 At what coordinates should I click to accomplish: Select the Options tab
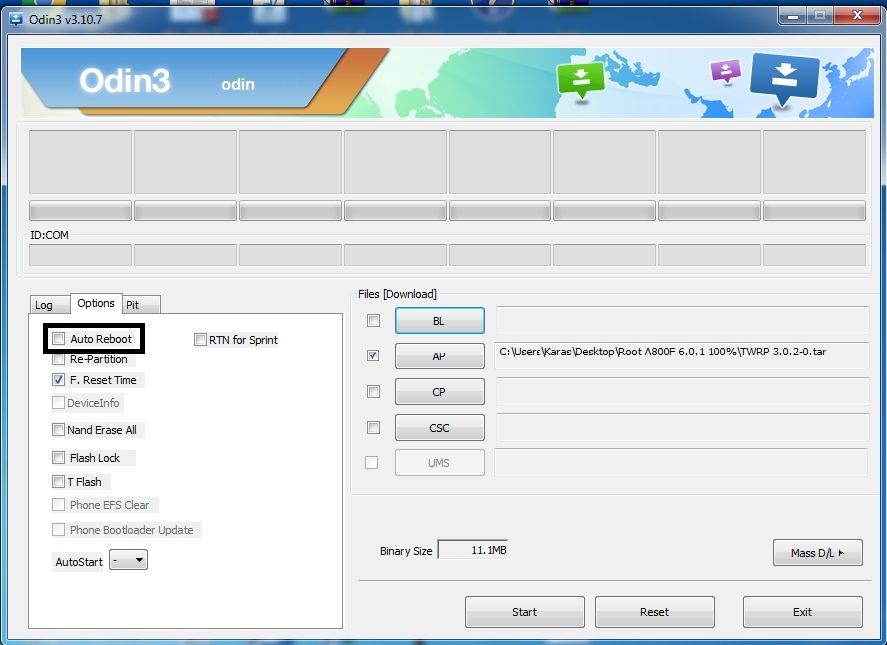[x=96, y=303]
